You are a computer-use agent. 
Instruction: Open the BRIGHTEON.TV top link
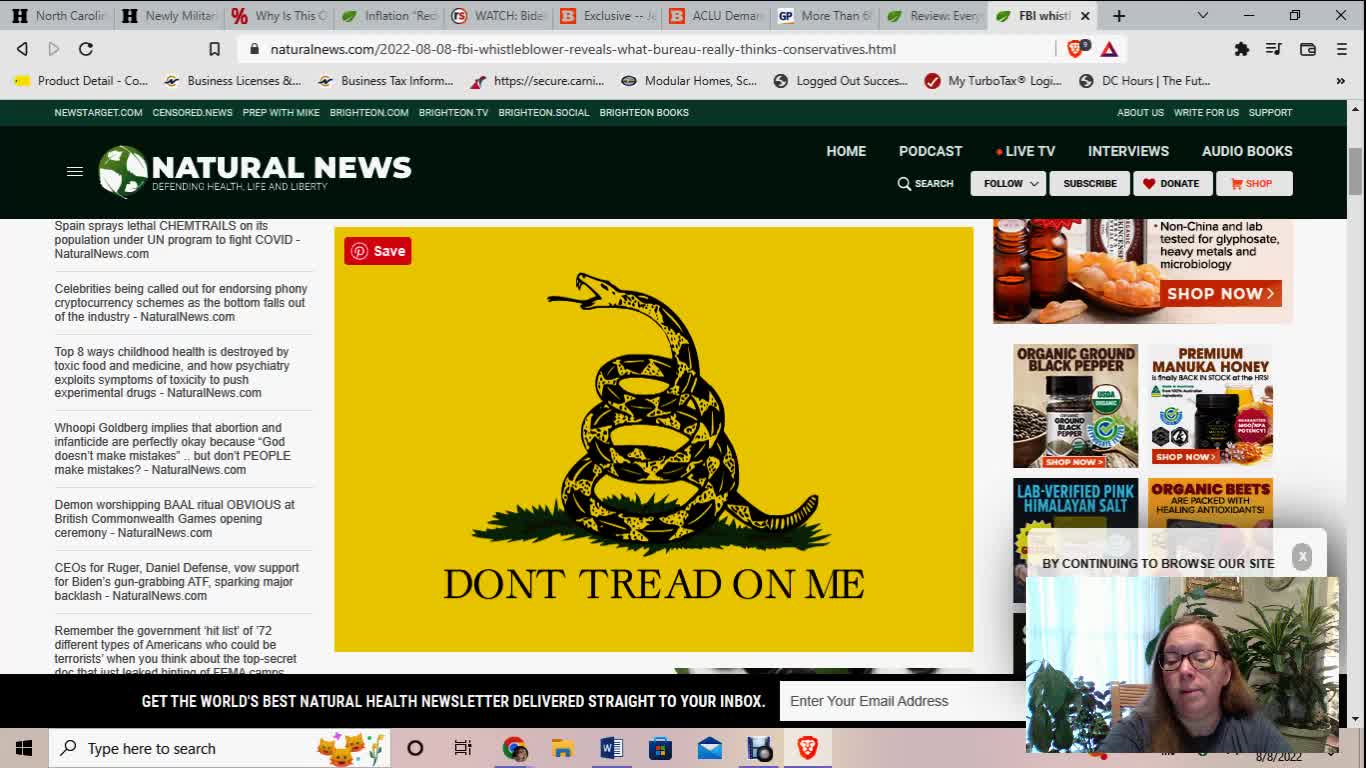[x=453, y=113]
